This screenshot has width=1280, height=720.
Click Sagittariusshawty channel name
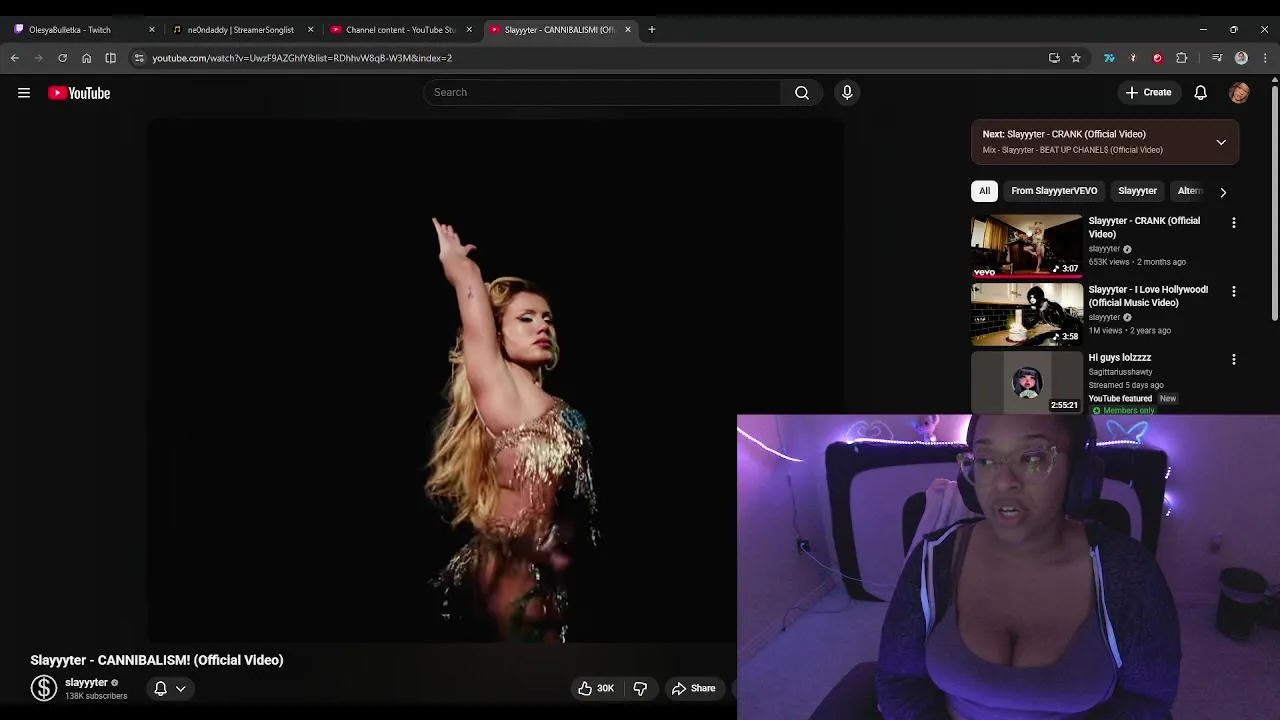click(1120, 372)
